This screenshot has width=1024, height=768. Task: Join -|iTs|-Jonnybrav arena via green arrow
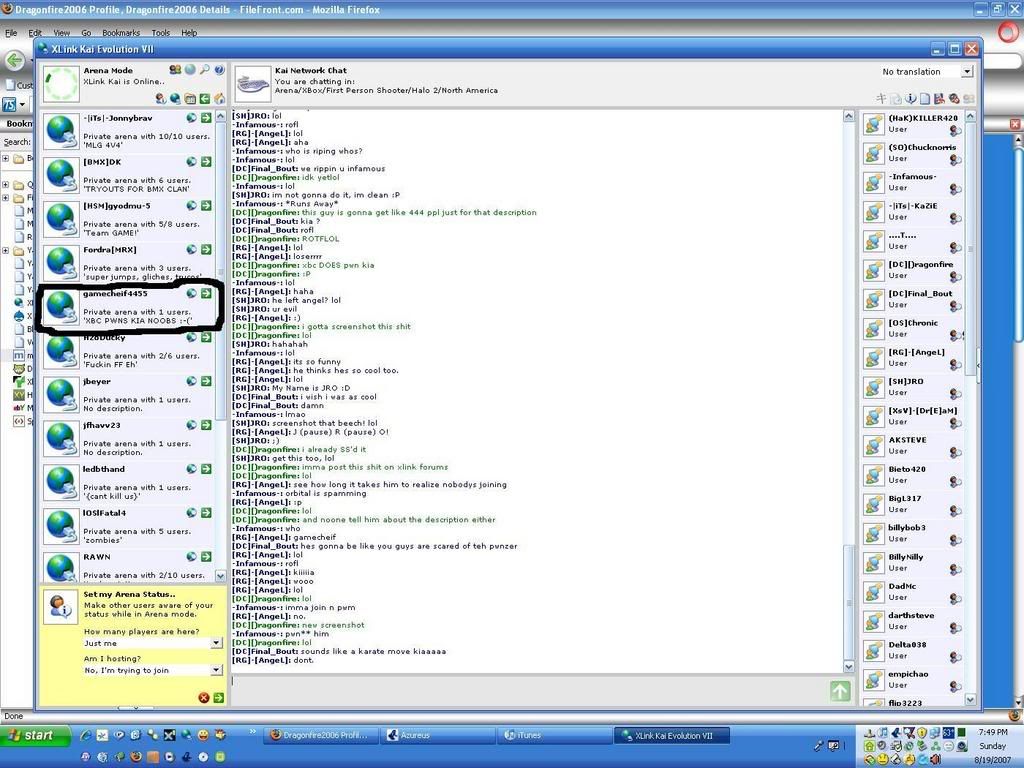click(x=206, y=118)
